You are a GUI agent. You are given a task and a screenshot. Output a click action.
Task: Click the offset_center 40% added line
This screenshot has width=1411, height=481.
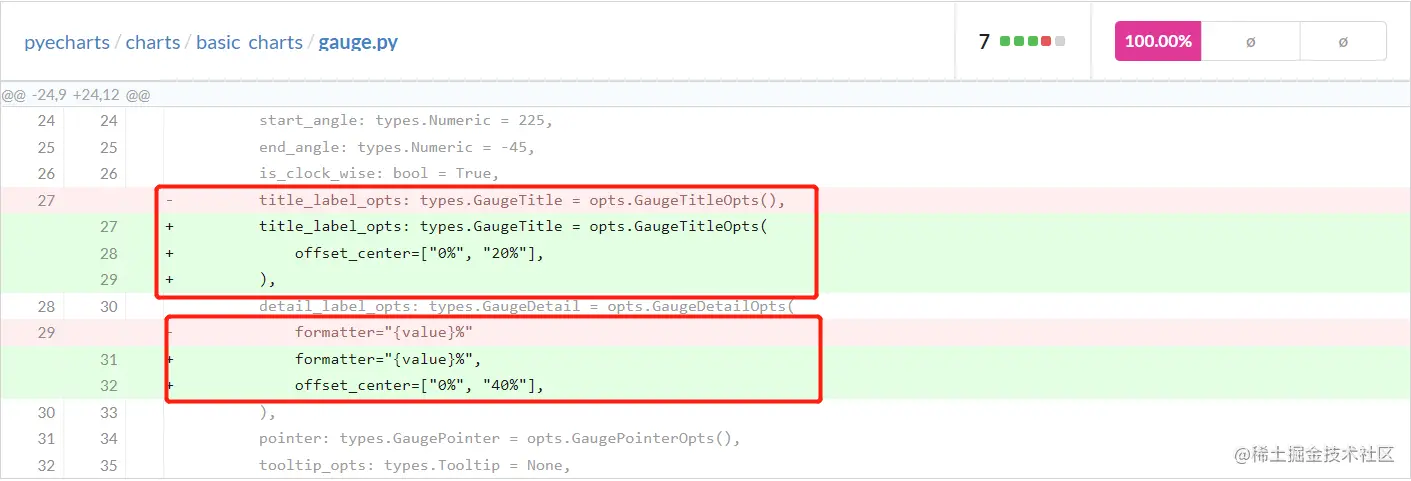coord(419,385)
